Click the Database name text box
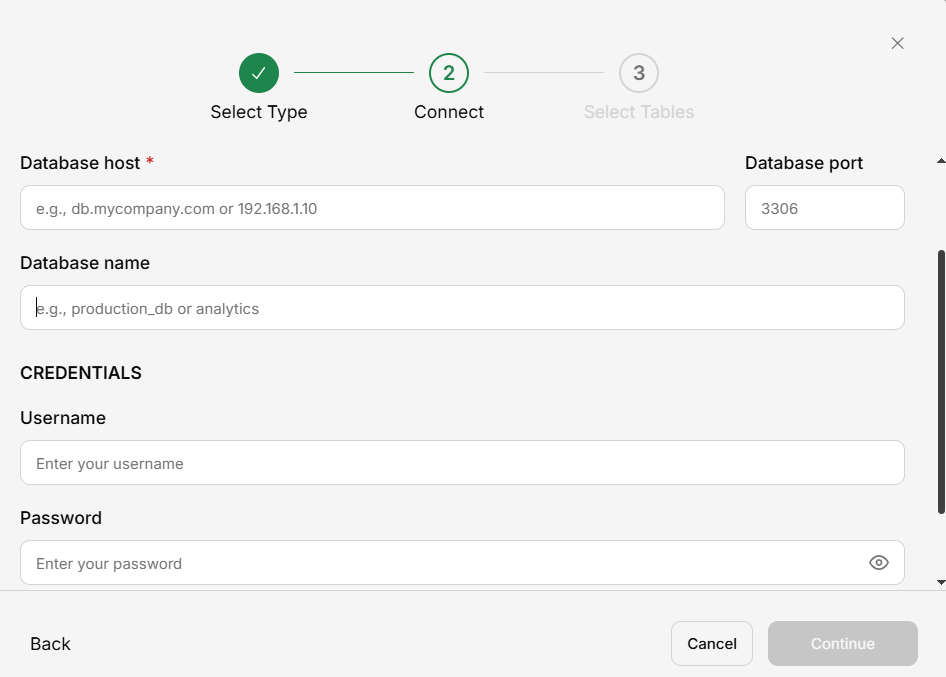Viewport: 946px width, 677px height. (x=462, y=308)
